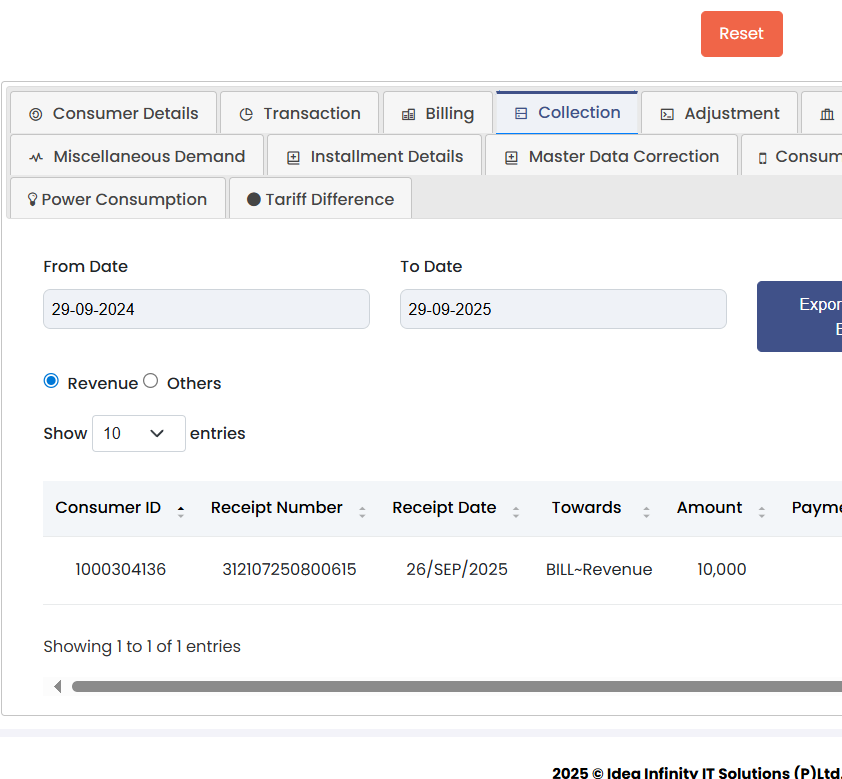
Task: Switch to the Master Data Correction tab
Action: click(611, 156)
